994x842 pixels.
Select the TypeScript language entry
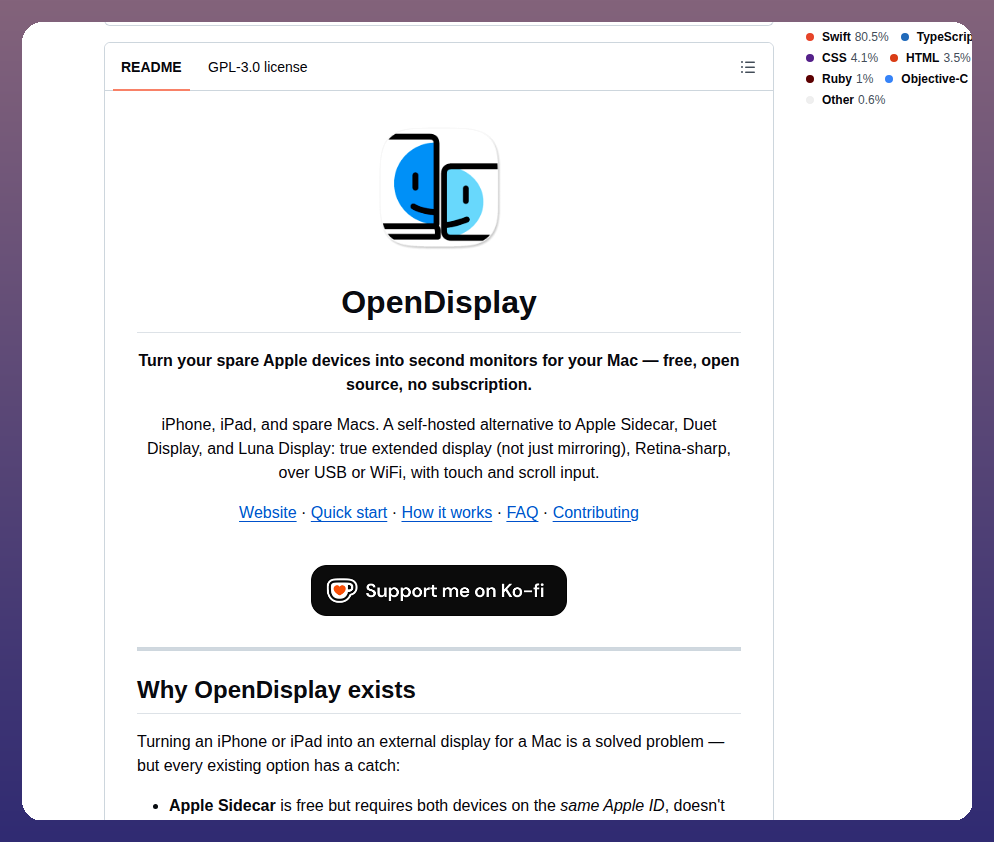(937, 37)
